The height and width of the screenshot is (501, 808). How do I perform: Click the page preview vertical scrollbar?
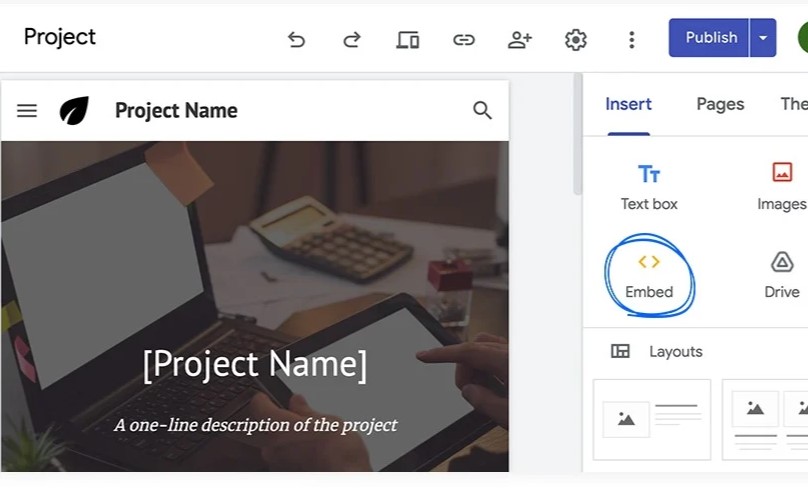[577, 135]
